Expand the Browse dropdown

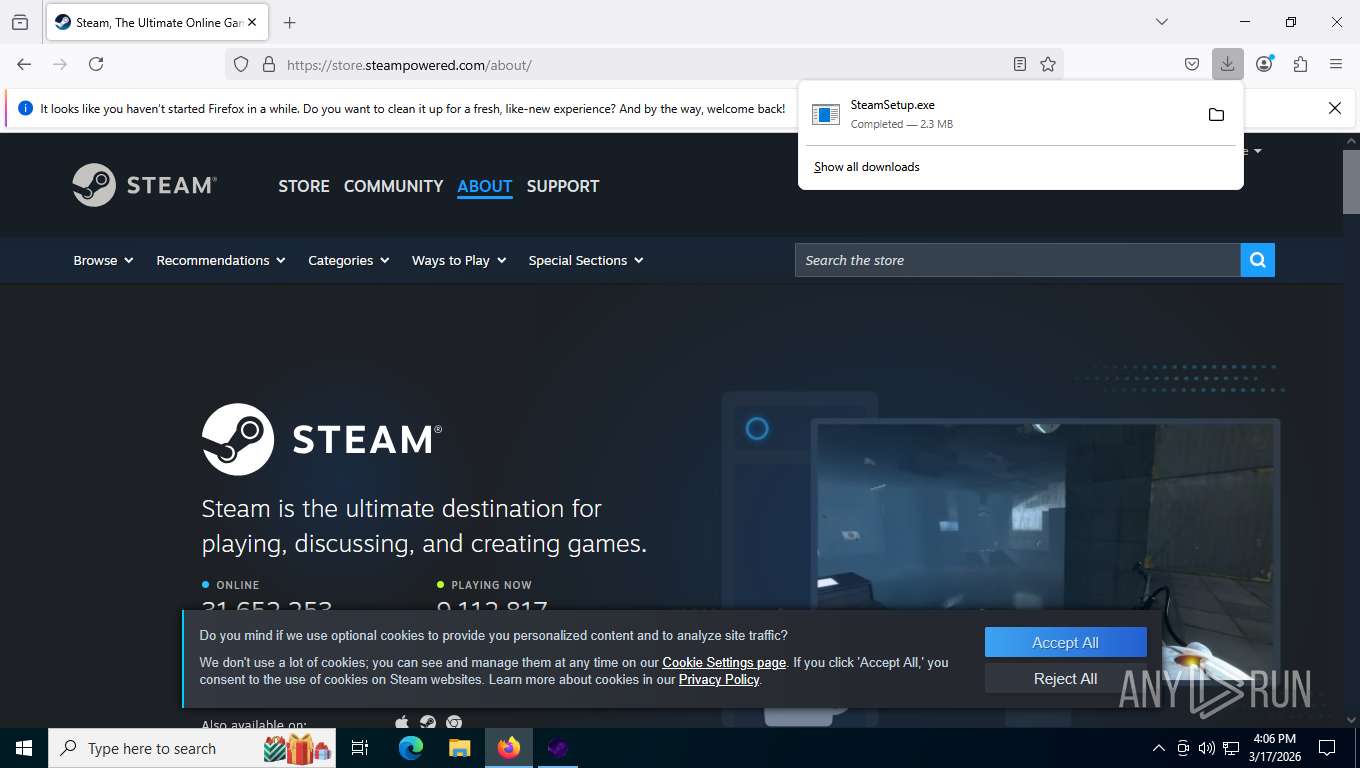click(x=103, y=260)
